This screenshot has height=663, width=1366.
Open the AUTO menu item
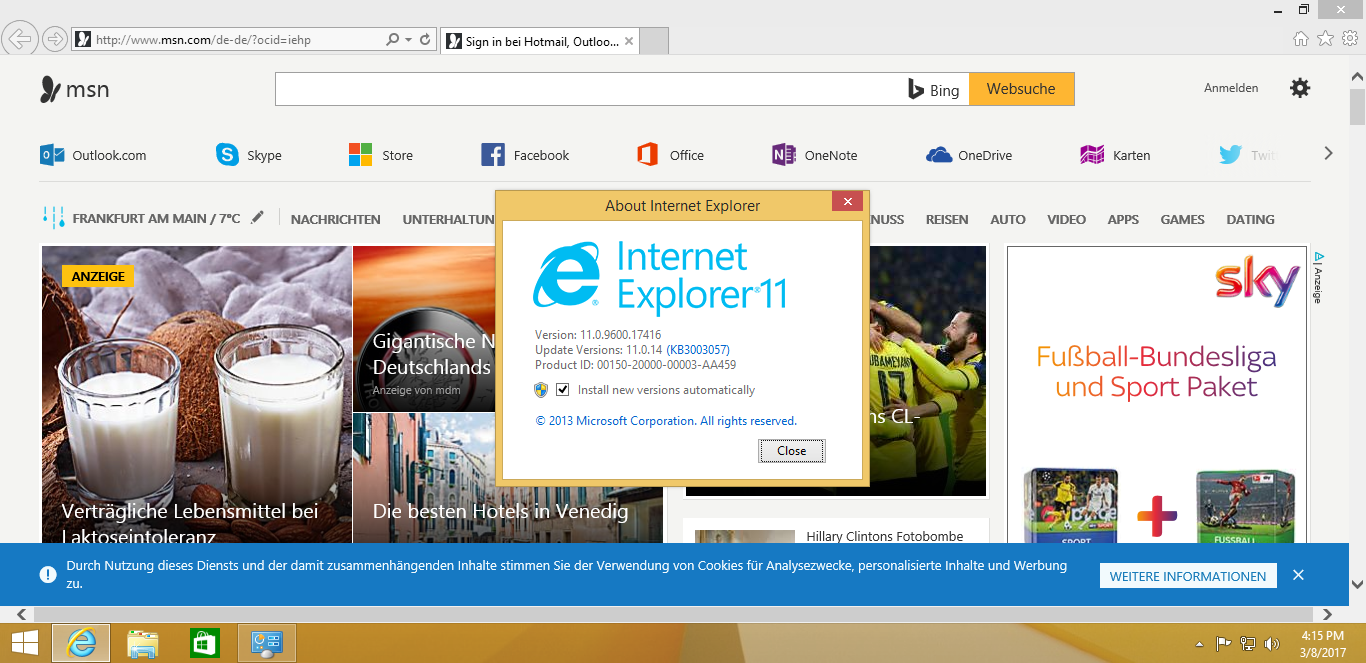coord(1008,219)
